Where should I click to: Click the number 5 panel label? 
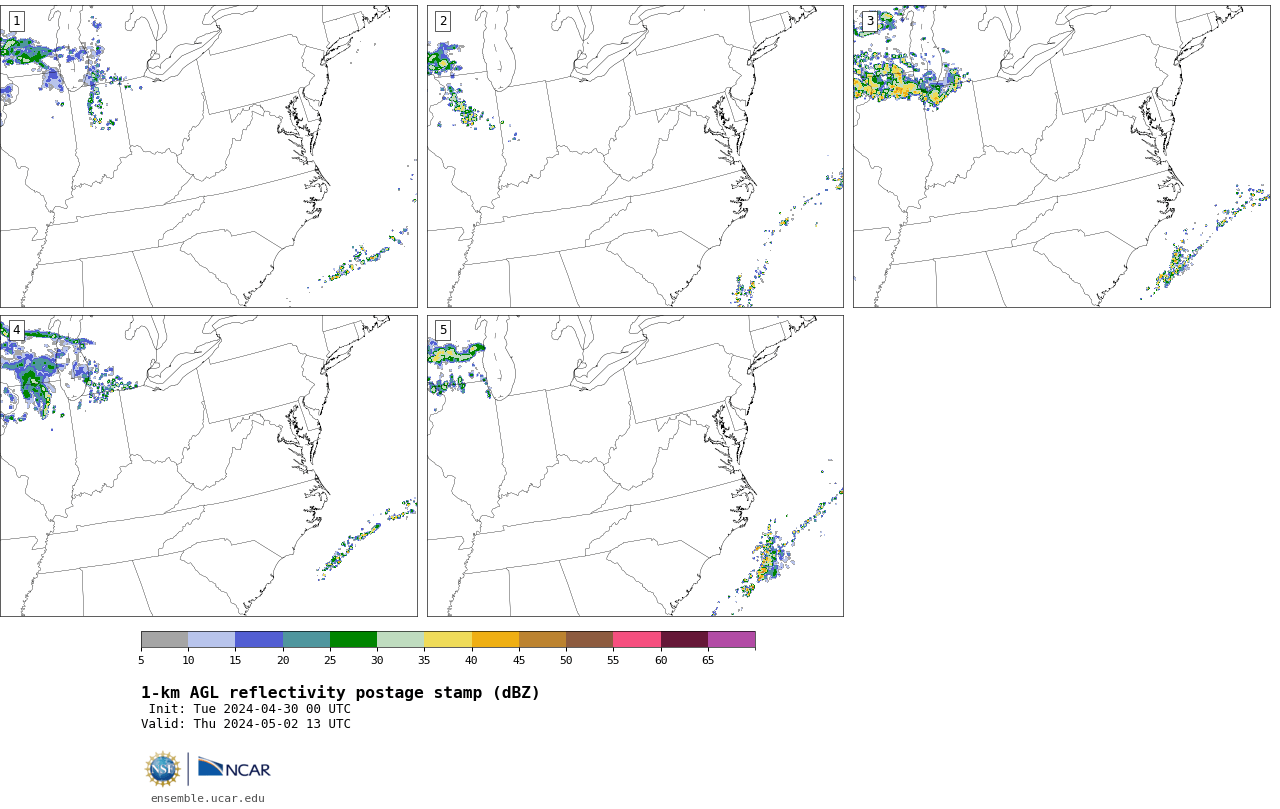click(443, 330)
